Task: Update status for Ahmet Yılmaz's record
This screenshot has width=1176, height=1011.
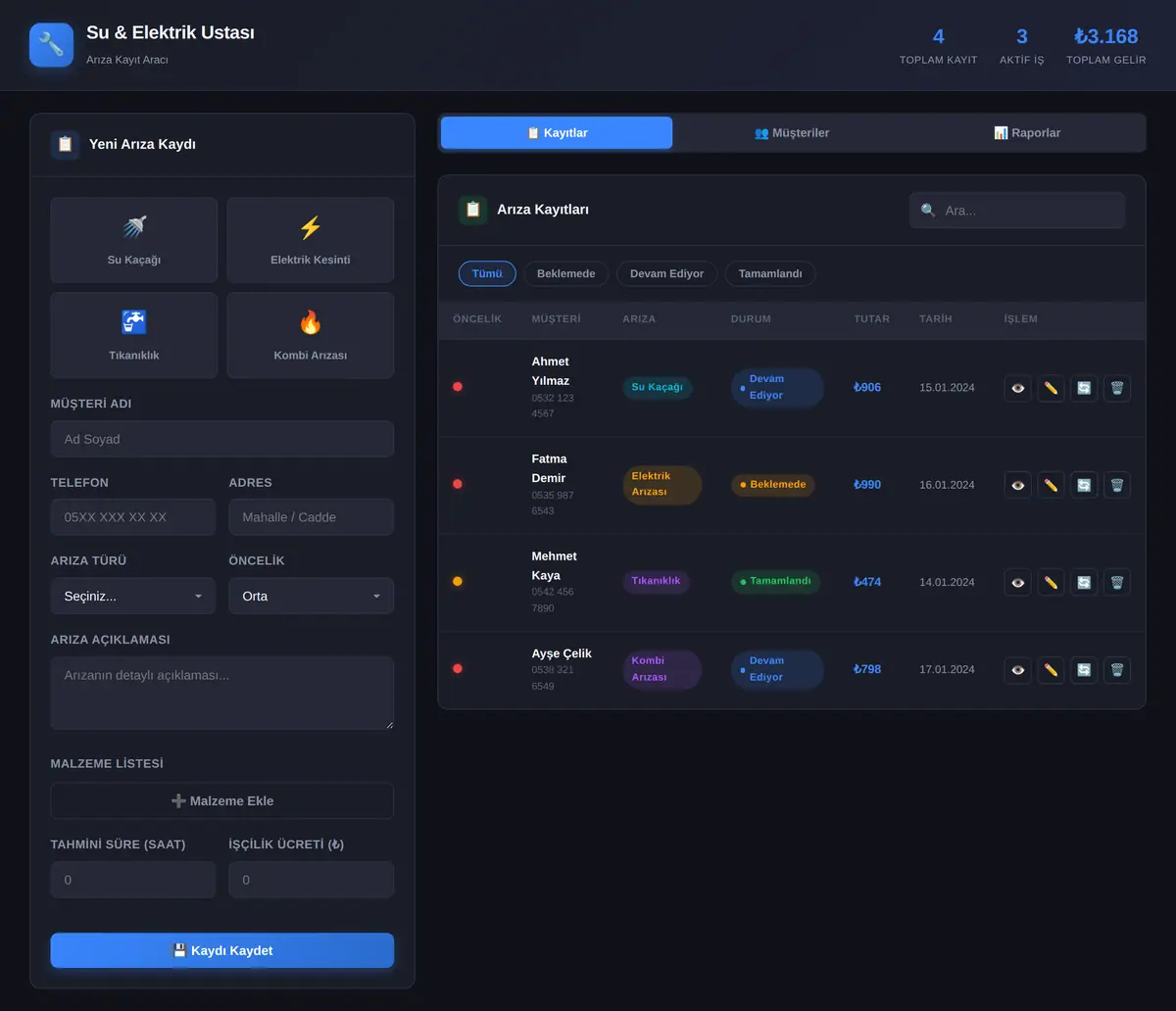Action: [x=1084, y=388]
